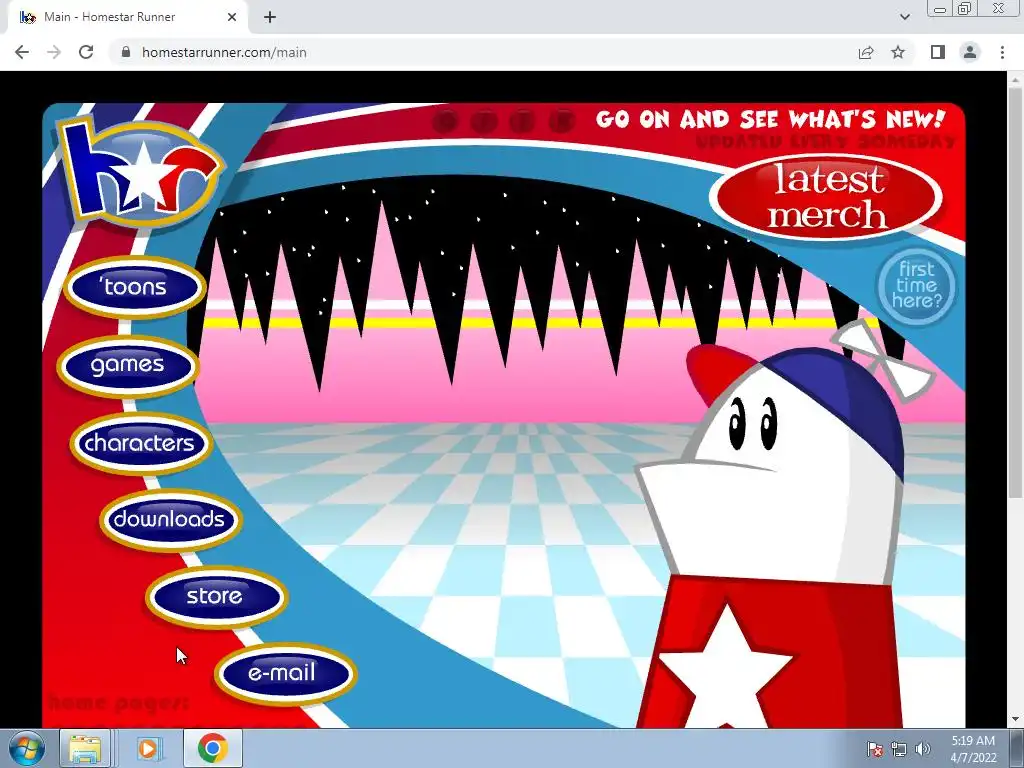The height and width of the screenshot is (768, 1024).
Task: Open Windows Explorer from taskbar
Action: click(x=86, y=748)
